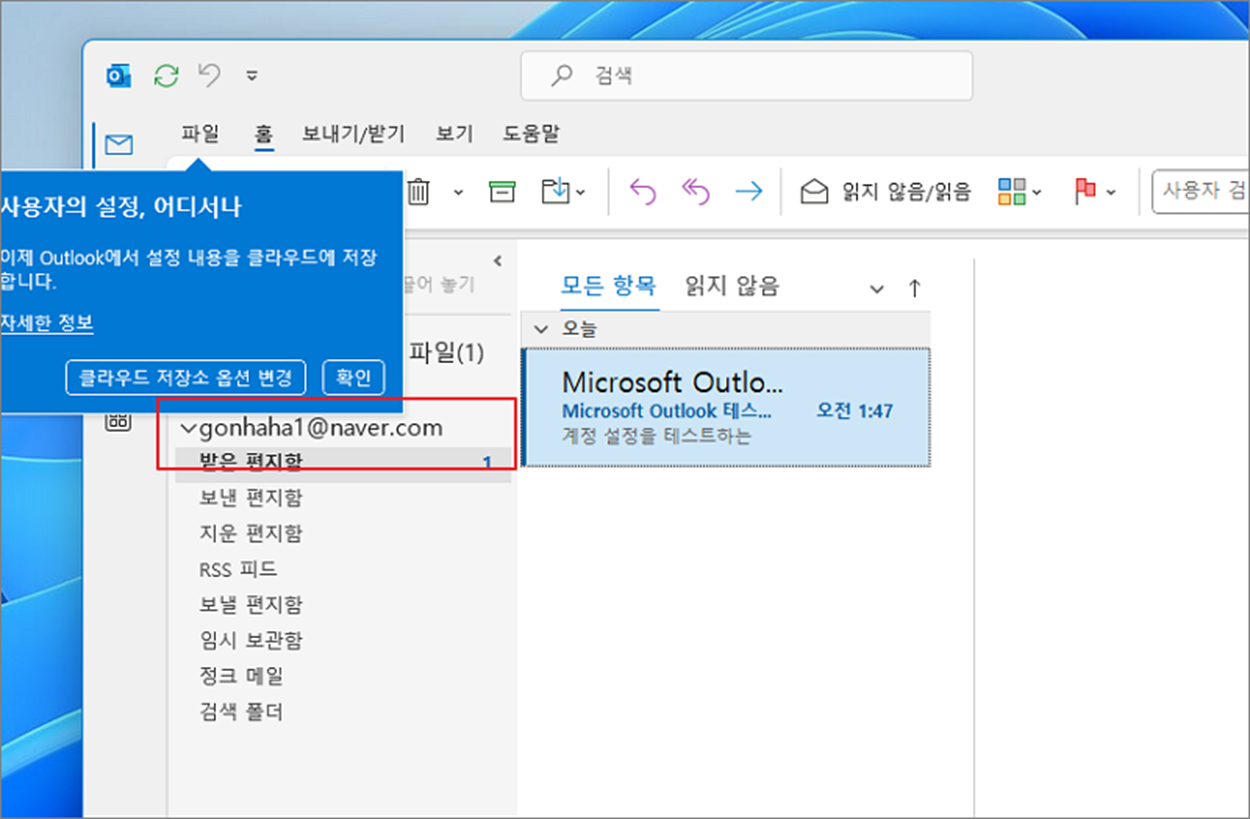The width and height of the screenshot is (1250, 819).
Task: Click the Outlook app logo icon
Action: pos(119,75)
